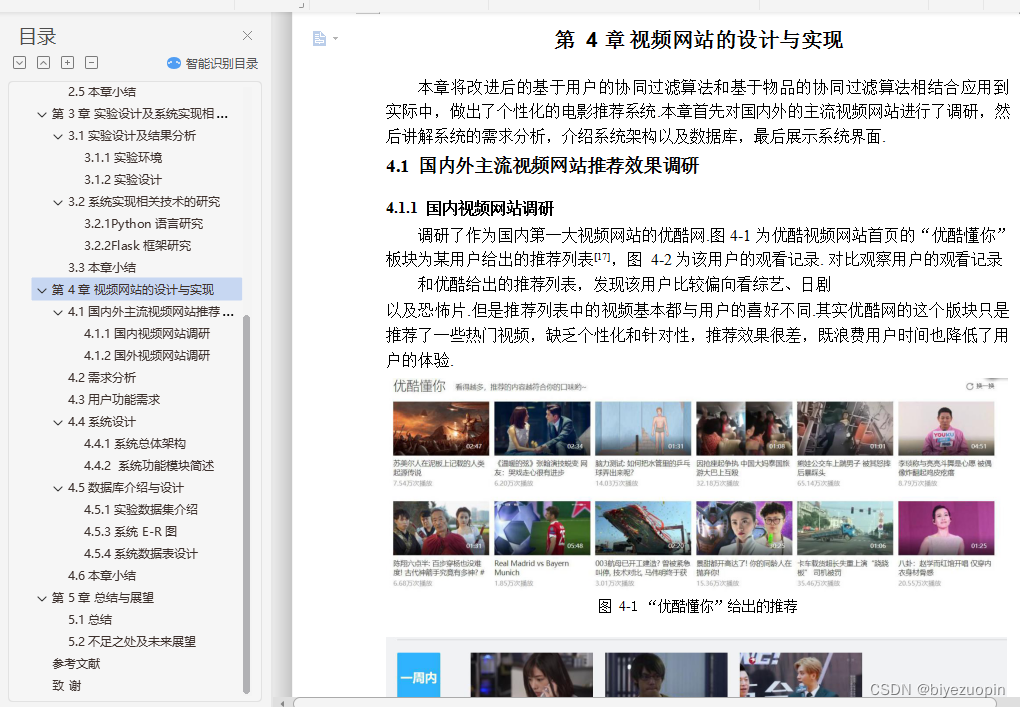
Task: Click the 02:34 couple video thumbnail
Action: click(x=542, y=428)
